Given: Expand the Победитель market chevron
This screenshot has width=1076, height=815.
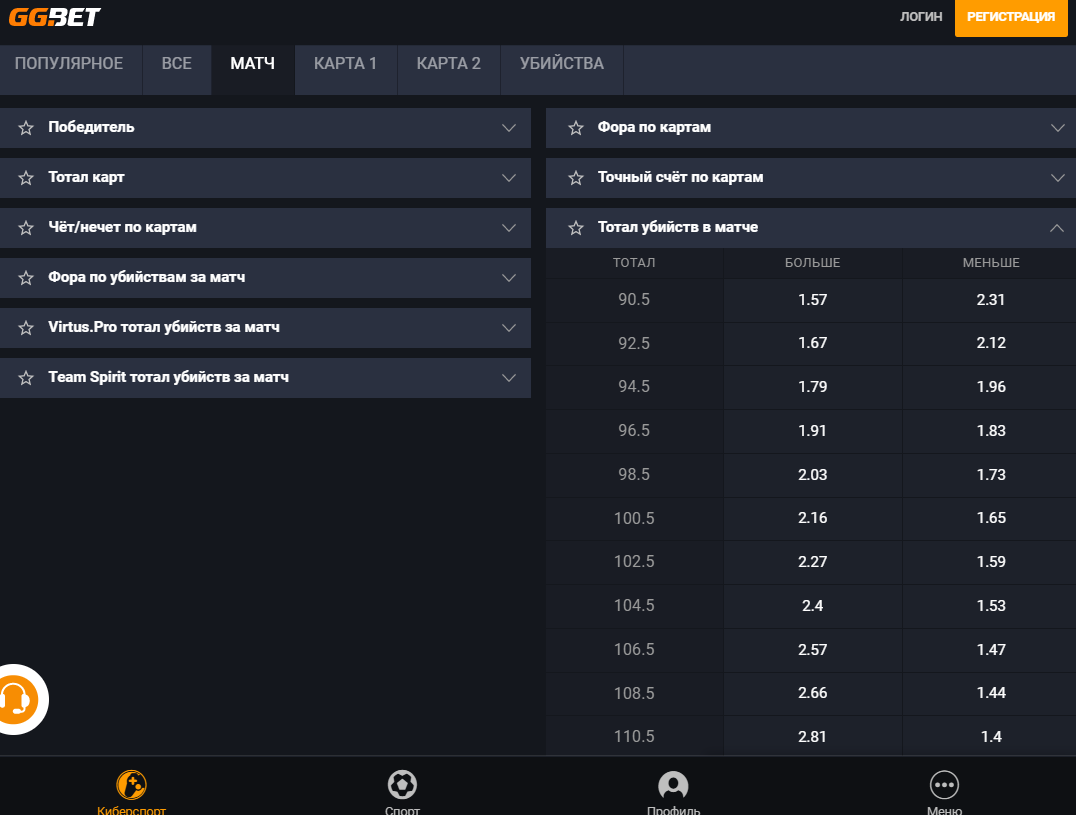Looking at the screenshot, I should pyautogui.click(x=509, y=128).
